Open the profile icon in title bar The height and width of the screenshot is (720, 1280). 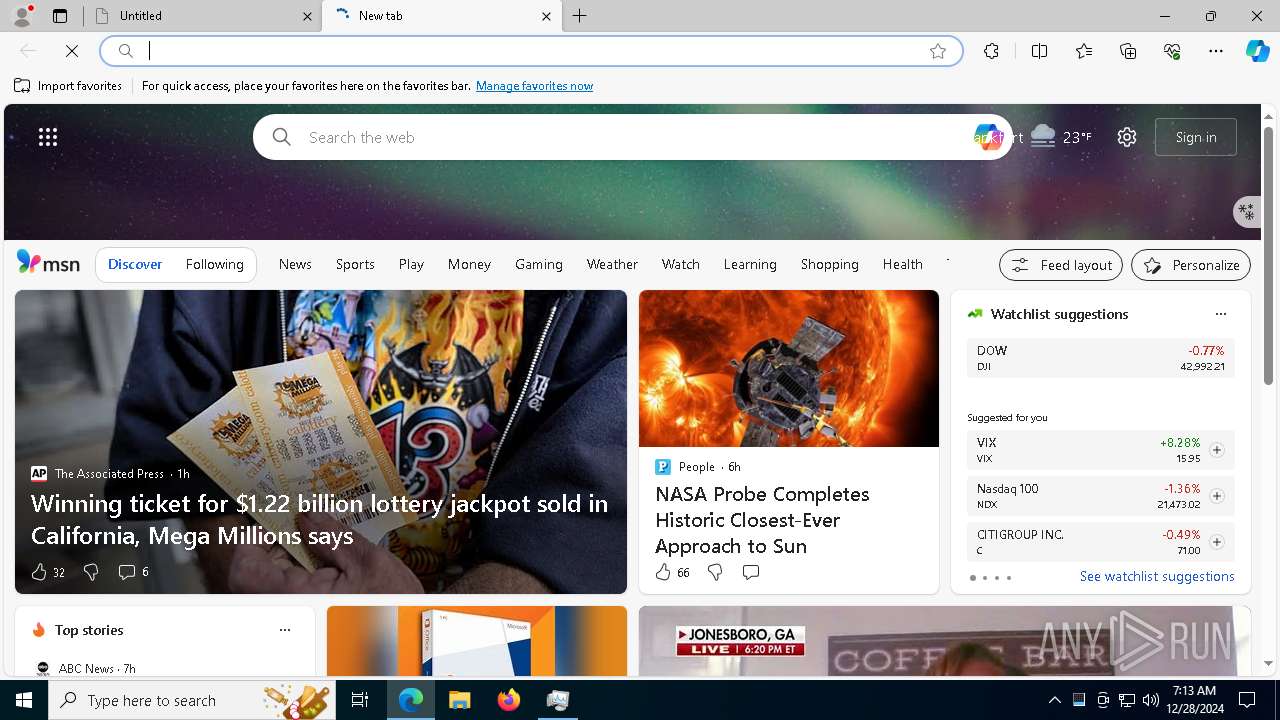point(22,16)
